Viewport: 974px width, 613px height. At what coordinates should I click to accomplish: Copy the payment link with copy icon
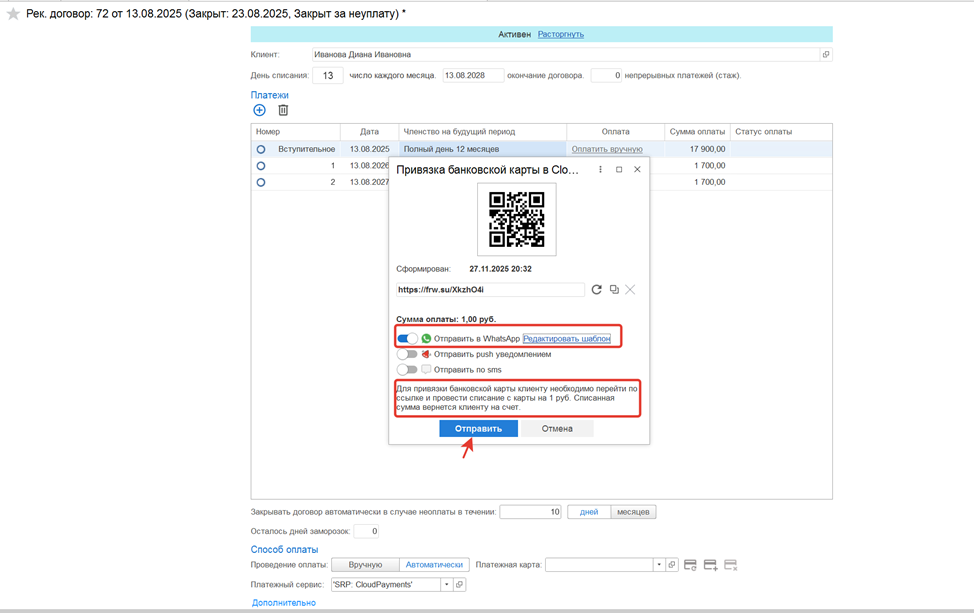click(x=614, y=289)
